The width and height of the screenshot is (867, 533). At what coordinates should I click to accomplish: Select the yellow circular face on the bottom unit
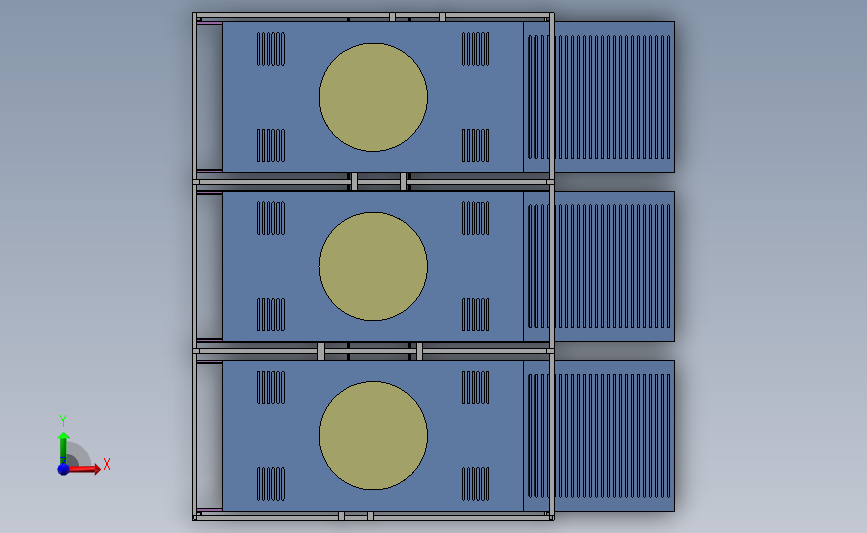[x=373, y=436]
